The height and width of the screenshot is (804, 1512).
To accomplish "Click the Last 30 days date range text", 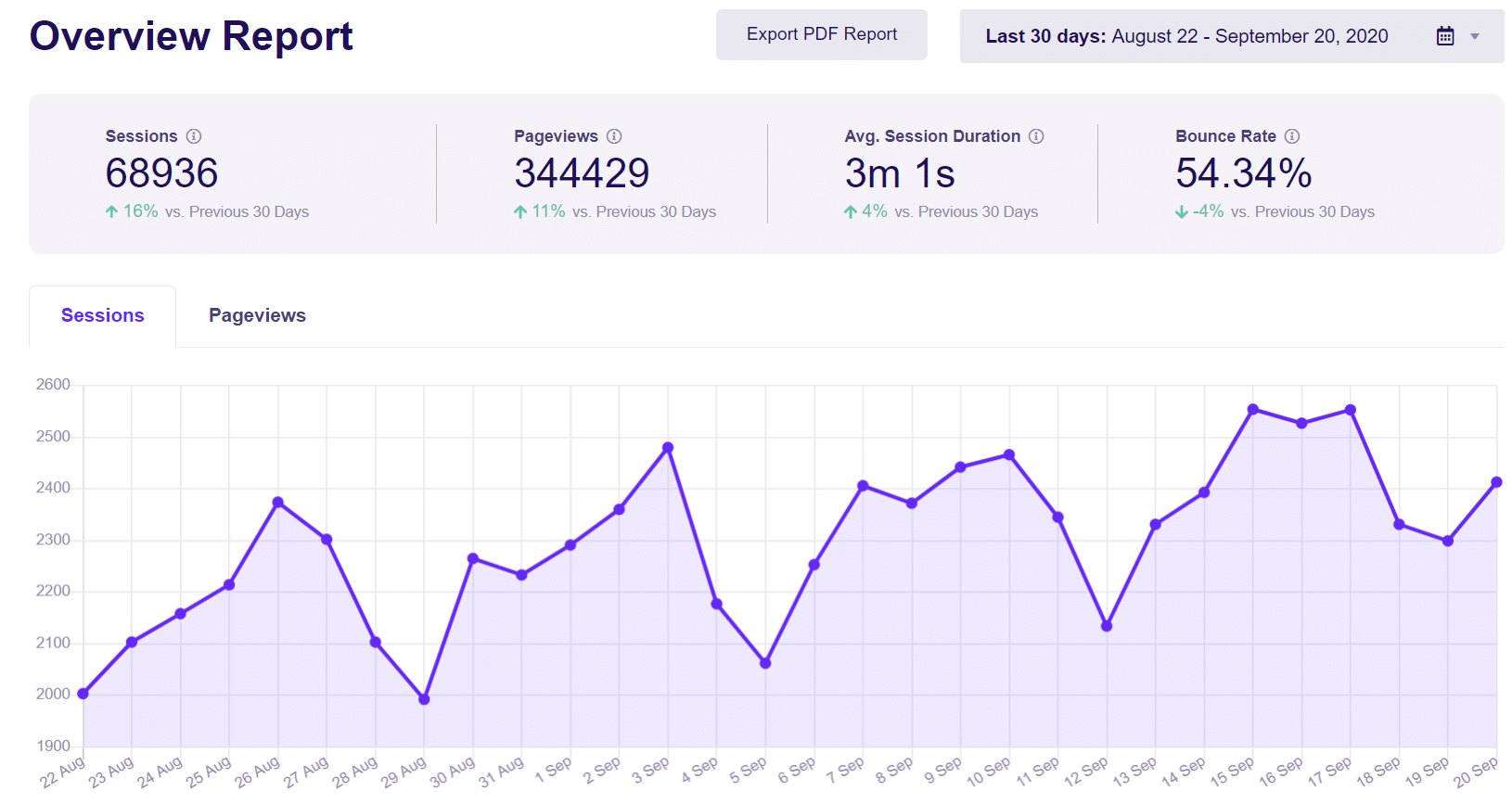I will [1186, 36].
